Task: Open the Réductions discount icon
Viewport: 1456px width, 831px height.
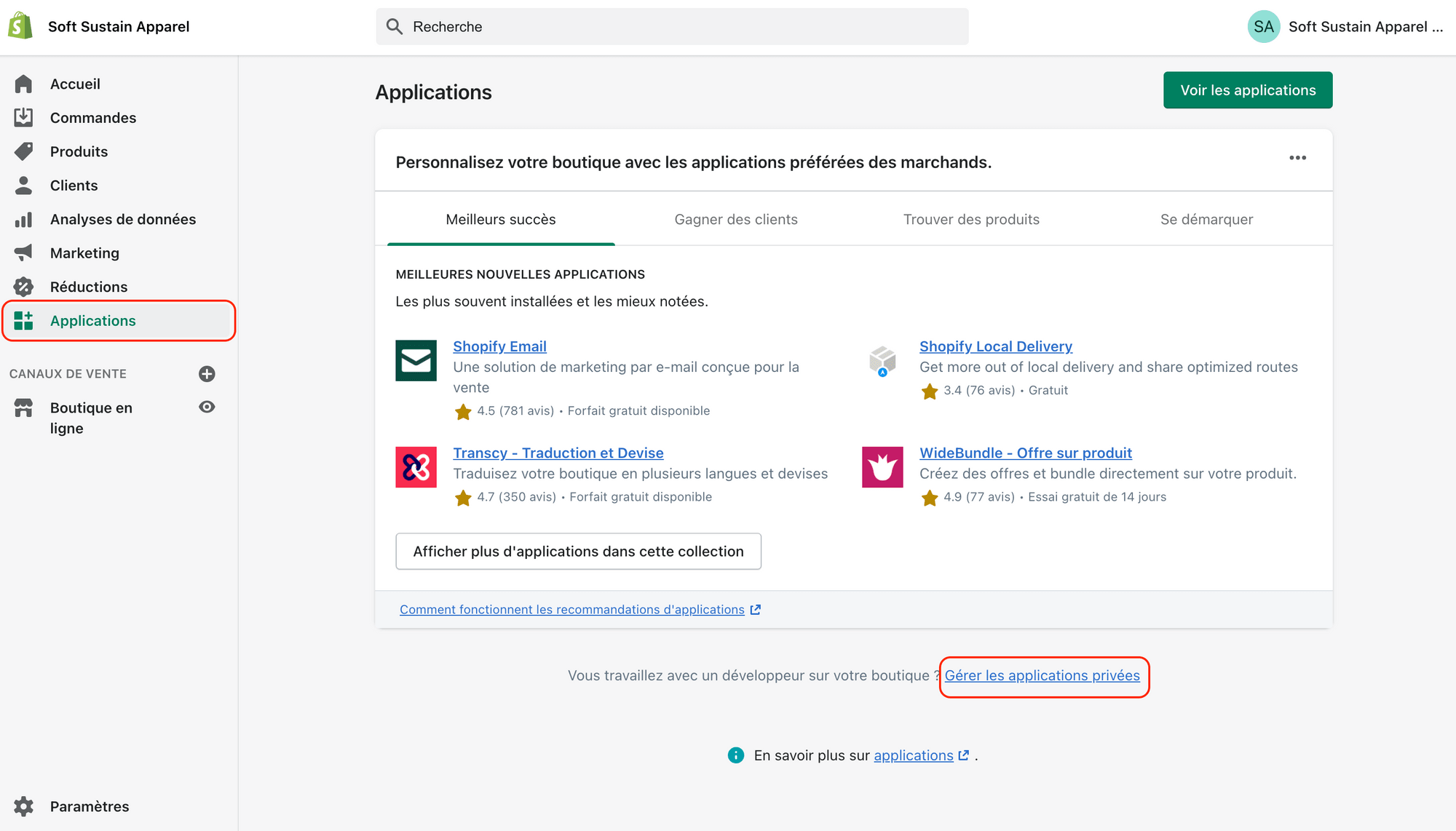Action: click(x=23, y=287)
